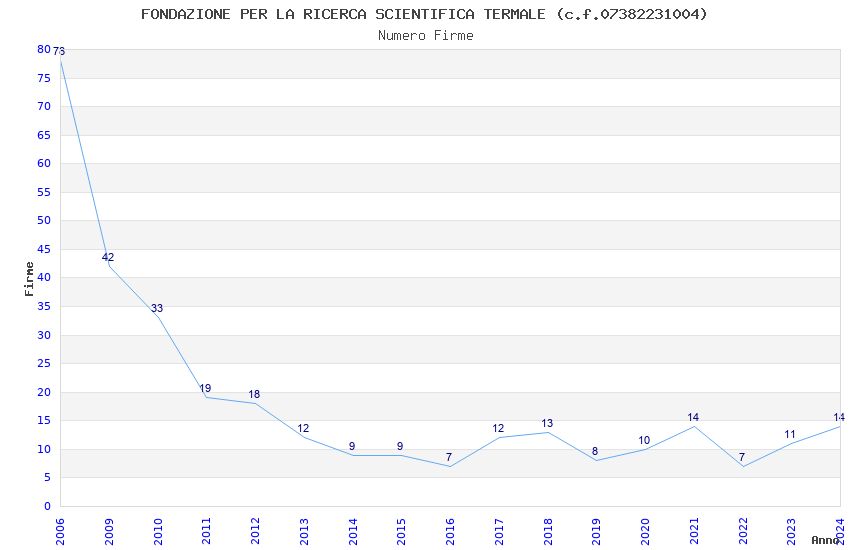Select the 2018 year label

click(x=548, y=531)
